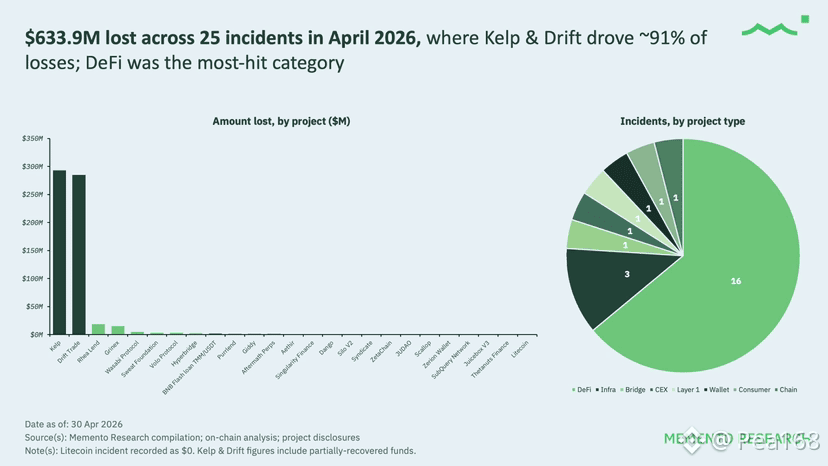
Task: Click the Singularity Finance x-axis label
Action: point(295,360)
